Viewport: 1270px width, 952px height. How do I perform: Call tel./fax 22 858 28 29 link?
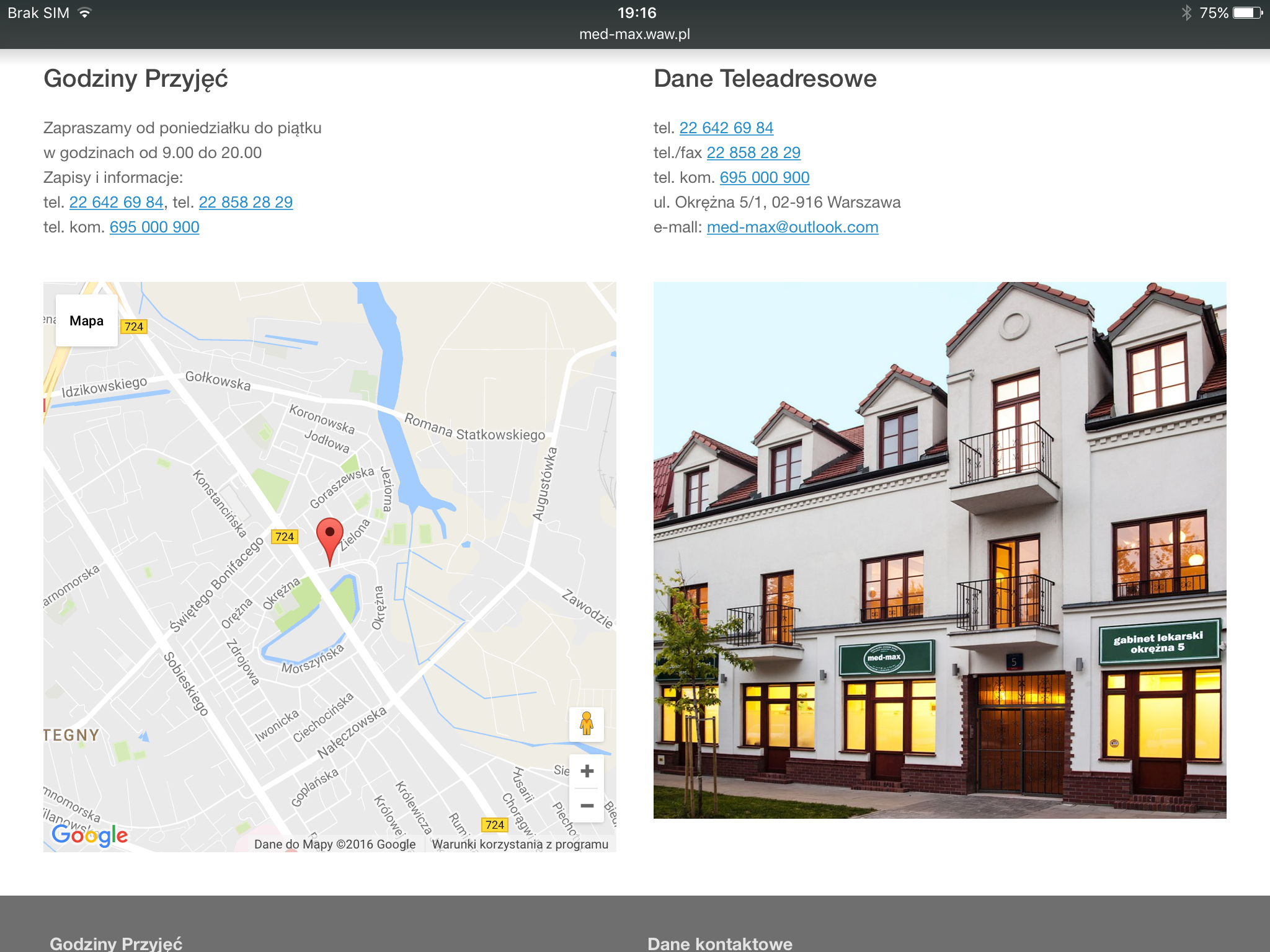(x=753, y=152)
